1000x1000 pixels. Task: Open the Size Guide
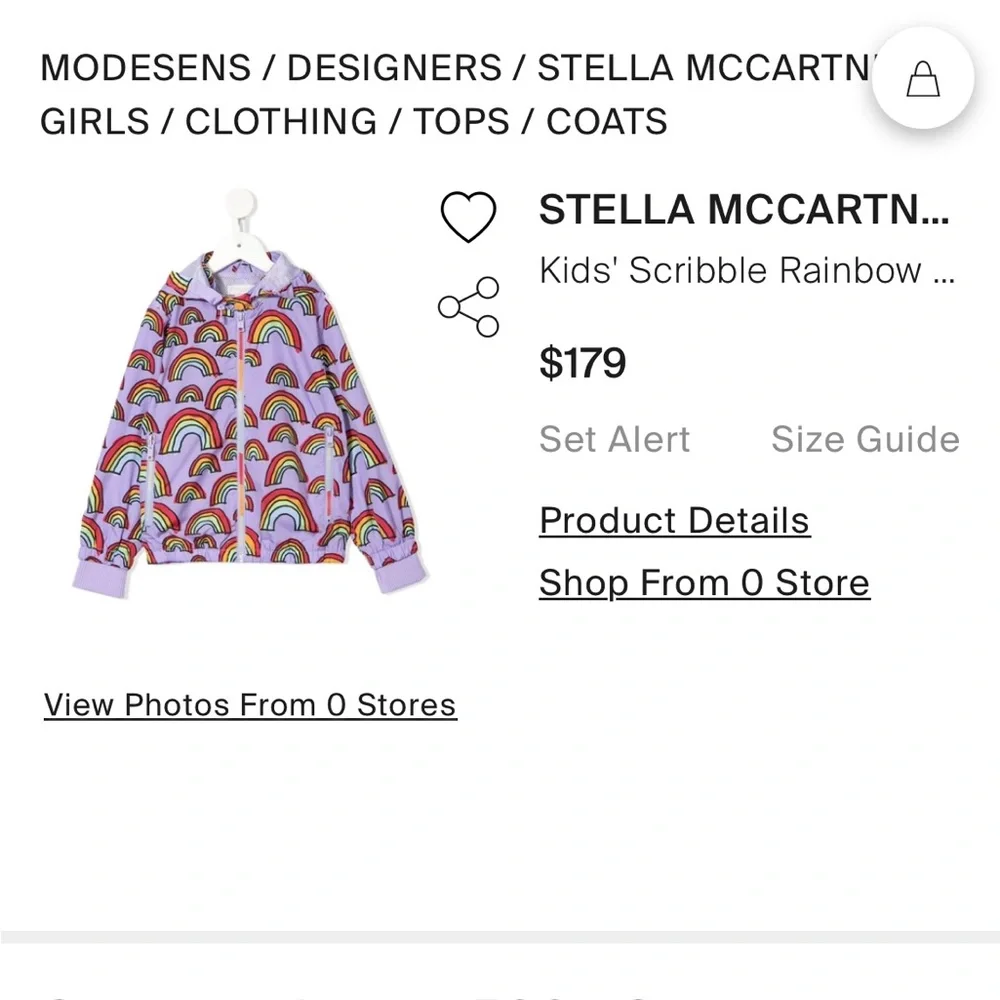pos(865,438)
